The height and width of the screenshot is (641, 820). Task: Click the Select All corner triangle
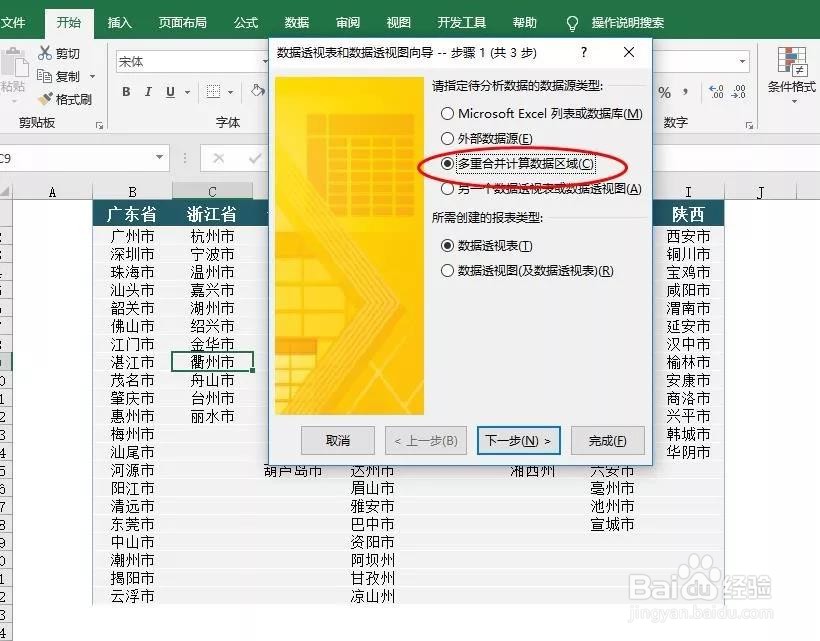coord(5,192)
